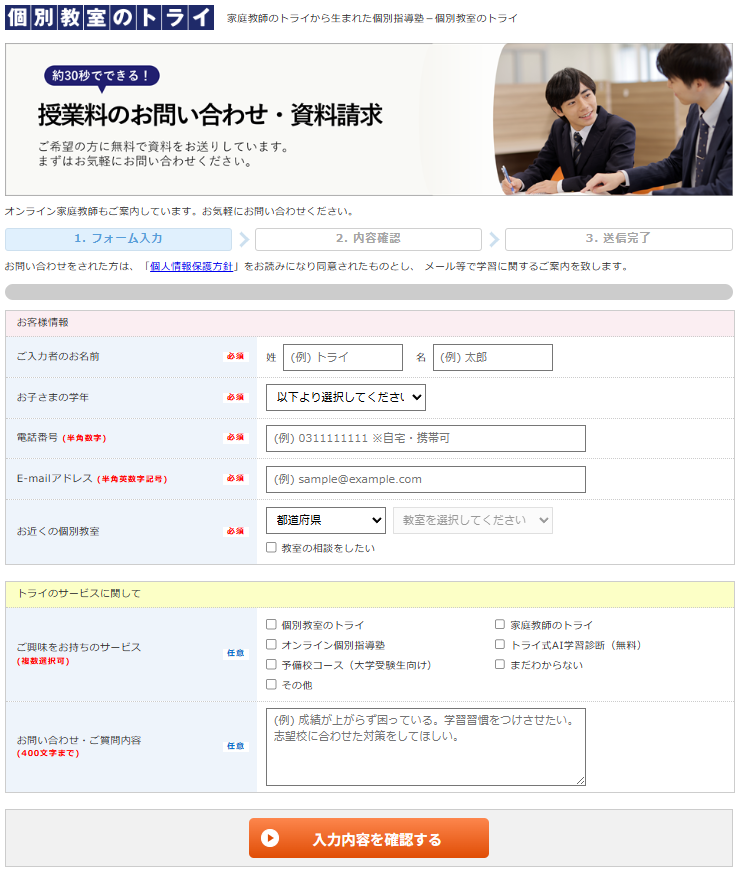The width and height of the screenshot is (736, 870).
Task: Click the gray progress bar above the form
Action: (x=368, y=292)
